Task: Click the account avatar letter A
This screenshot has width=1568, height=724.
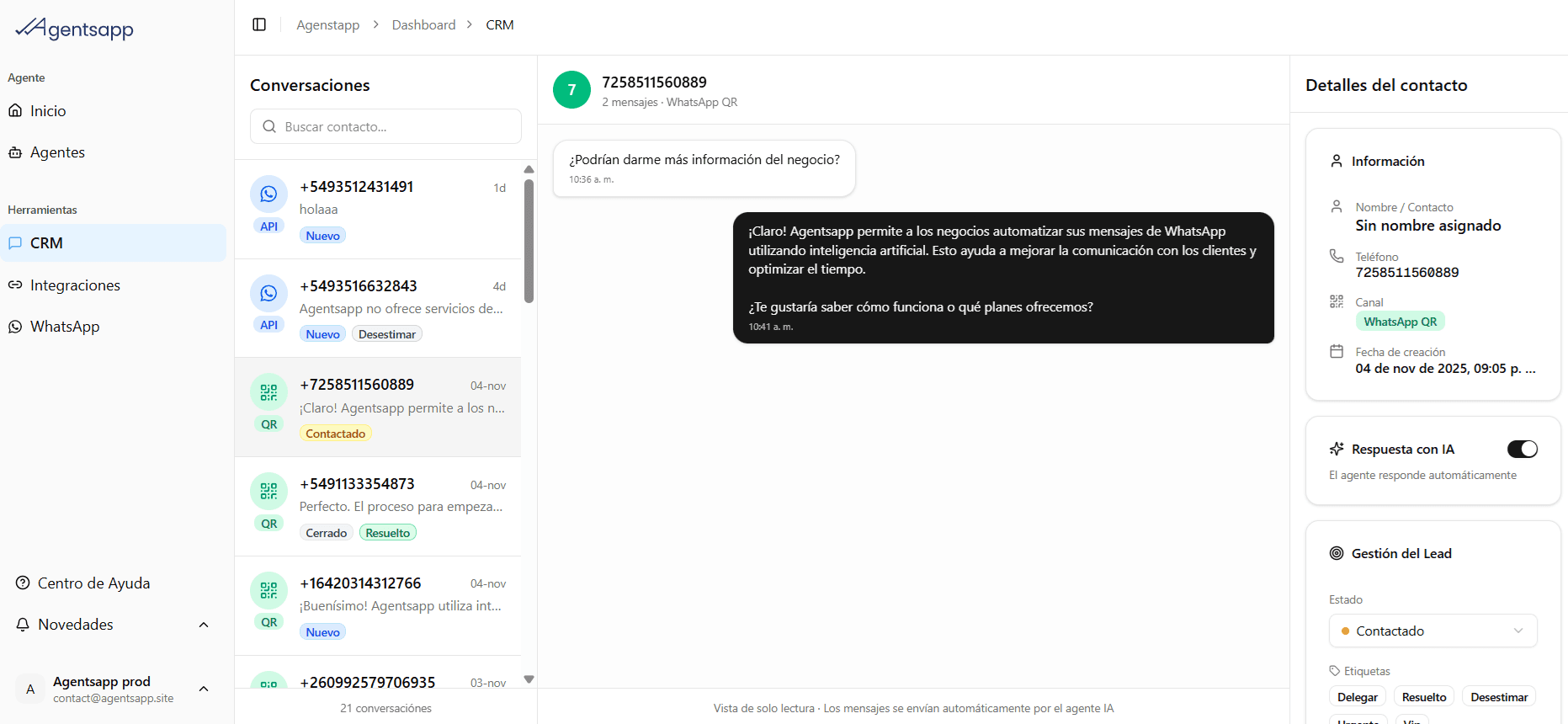Action: [x=30, y=689]
